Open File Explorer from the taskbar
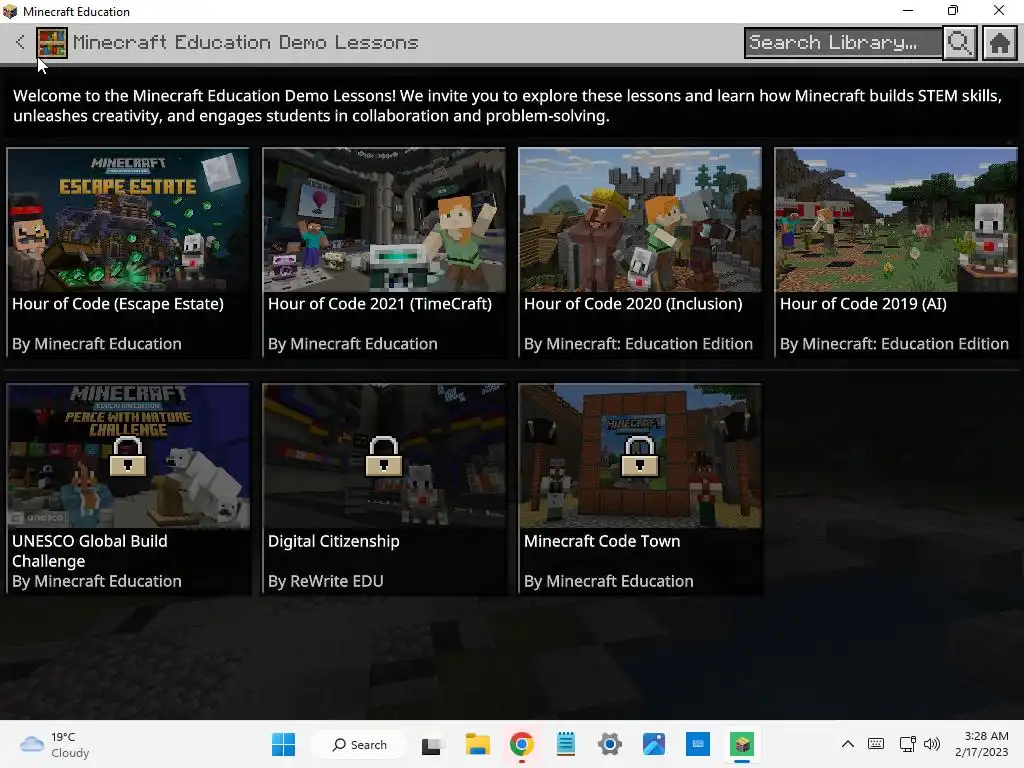The image size is (1024, 768). tap(477, 744)
